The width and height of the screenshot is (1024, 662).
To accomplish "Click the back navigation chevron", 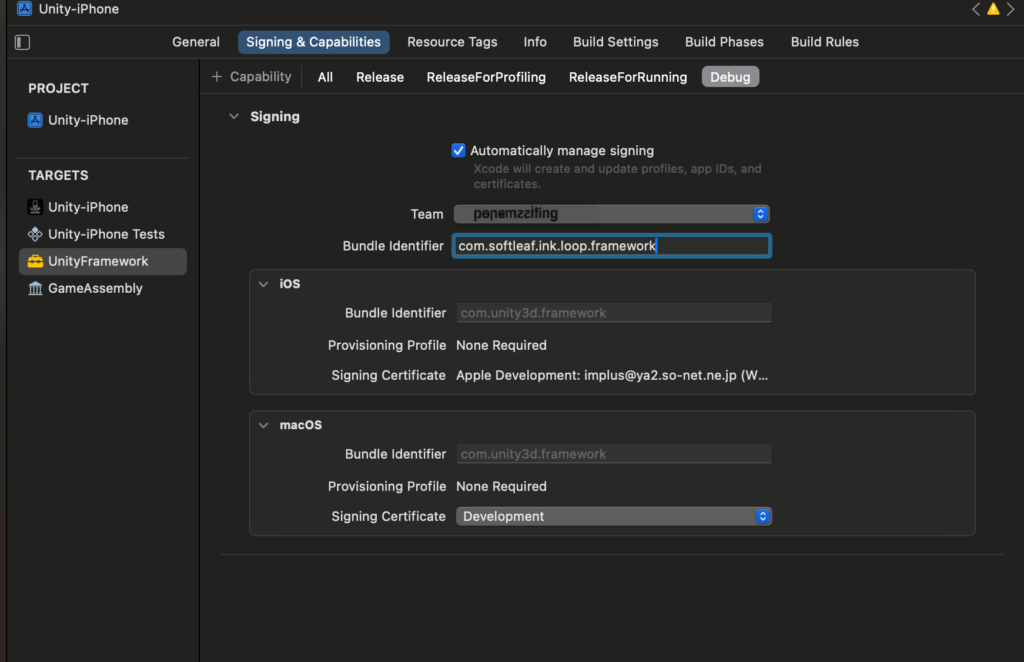I will coord(976,9).
